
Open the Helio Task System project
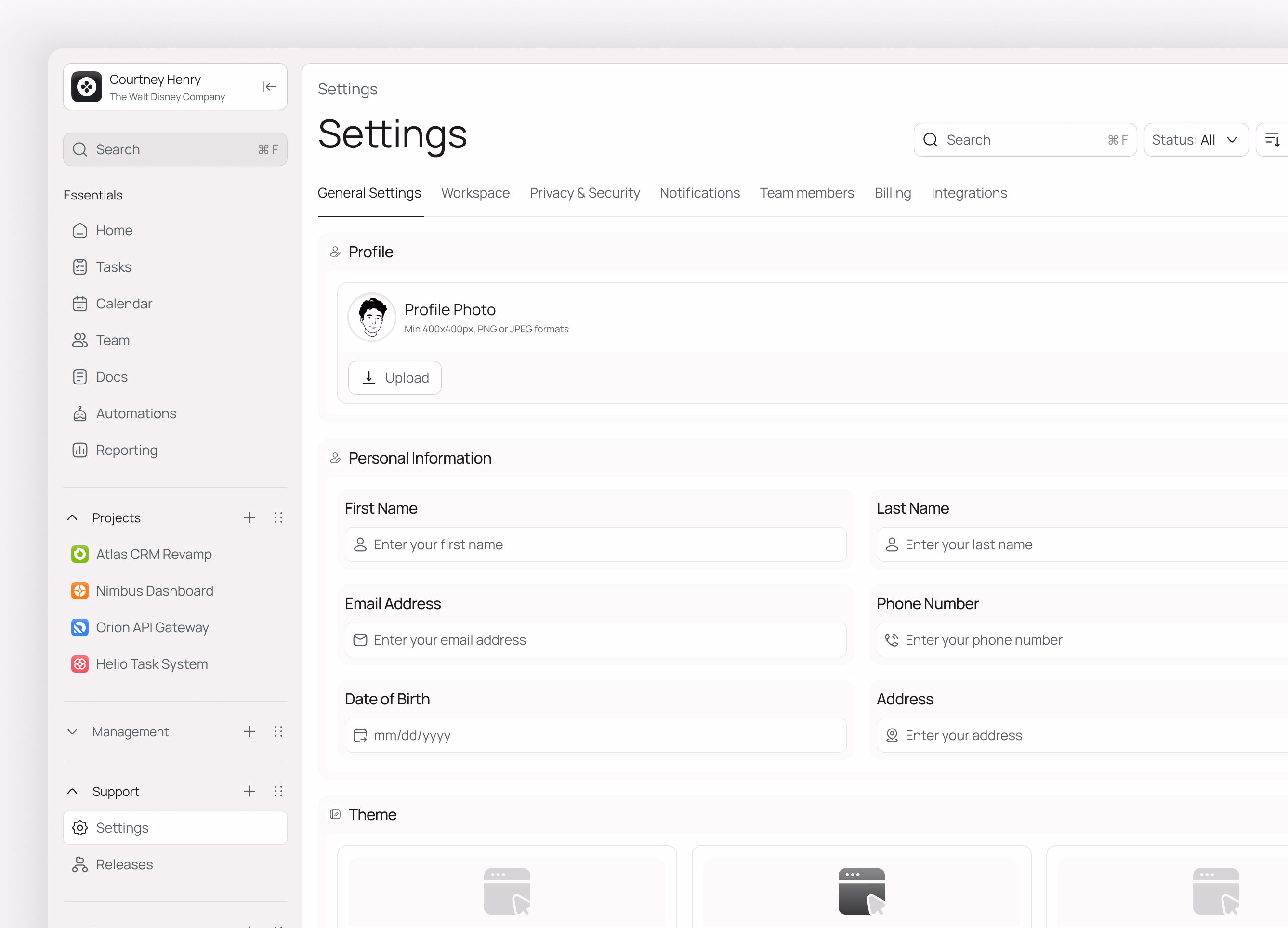[175, 664]
